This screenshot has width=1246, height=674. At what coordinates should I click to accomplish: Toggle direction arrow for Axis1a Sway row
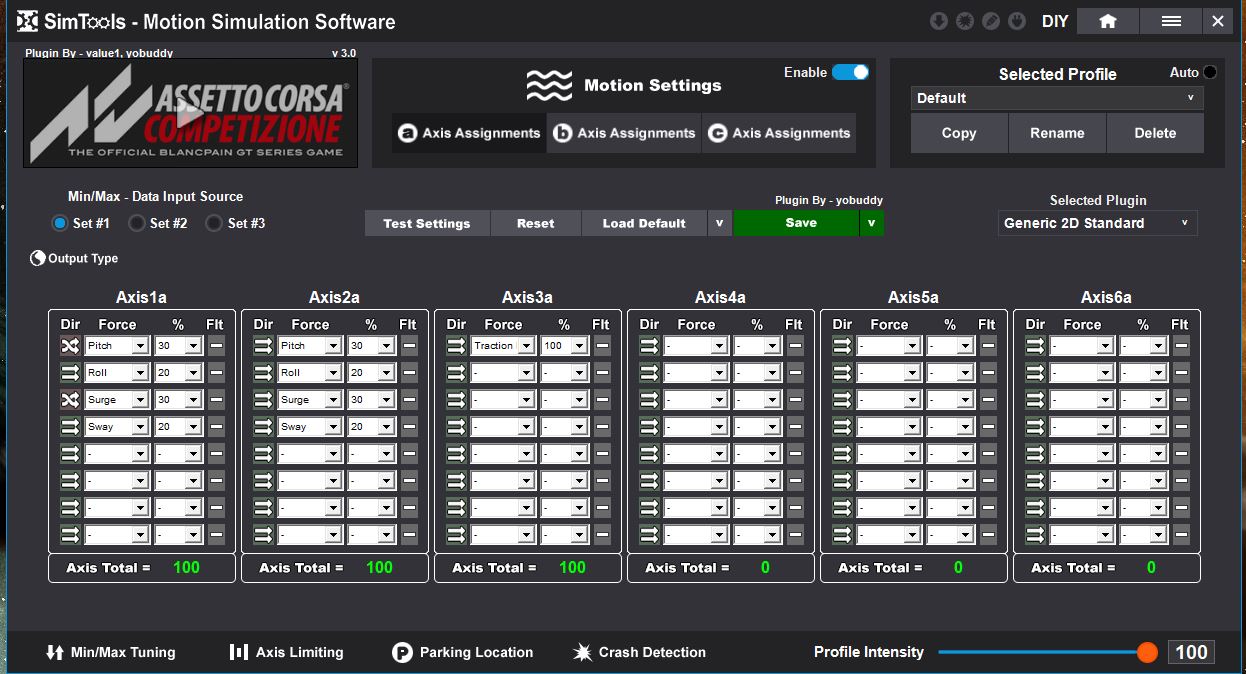pos(69,426)
